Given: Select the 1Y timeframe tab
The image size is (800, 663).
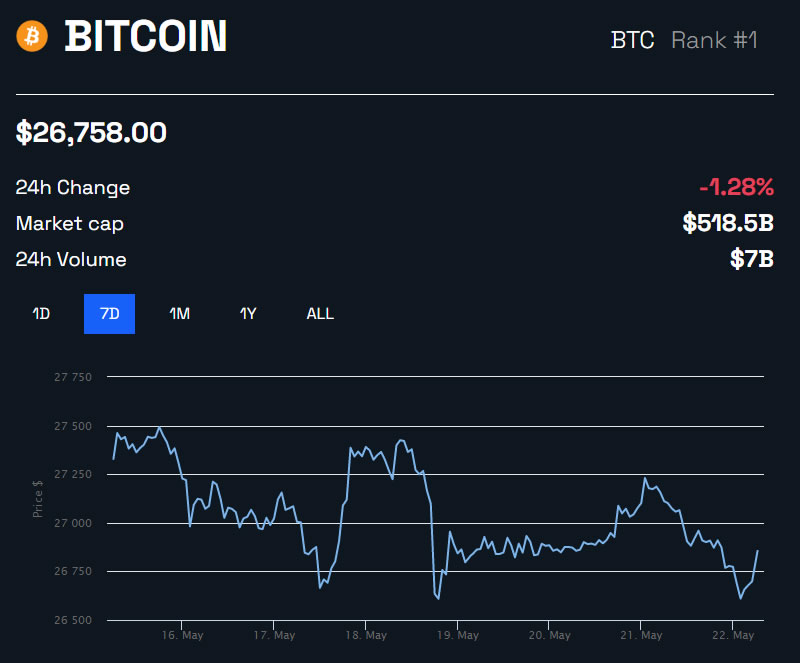Looking at the screenshot, I should (x=247, y=313).
